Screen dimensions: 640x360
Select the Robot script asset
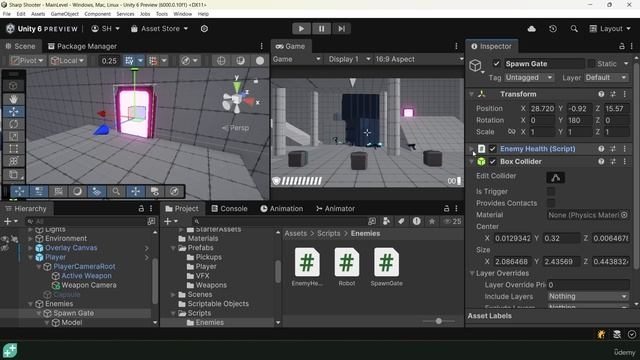tap(347, 267)
